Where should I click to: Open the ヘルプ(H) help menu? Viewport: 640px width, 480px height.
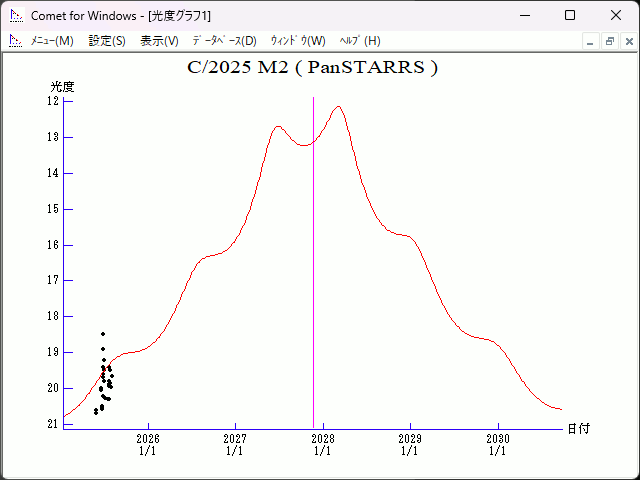360,41
